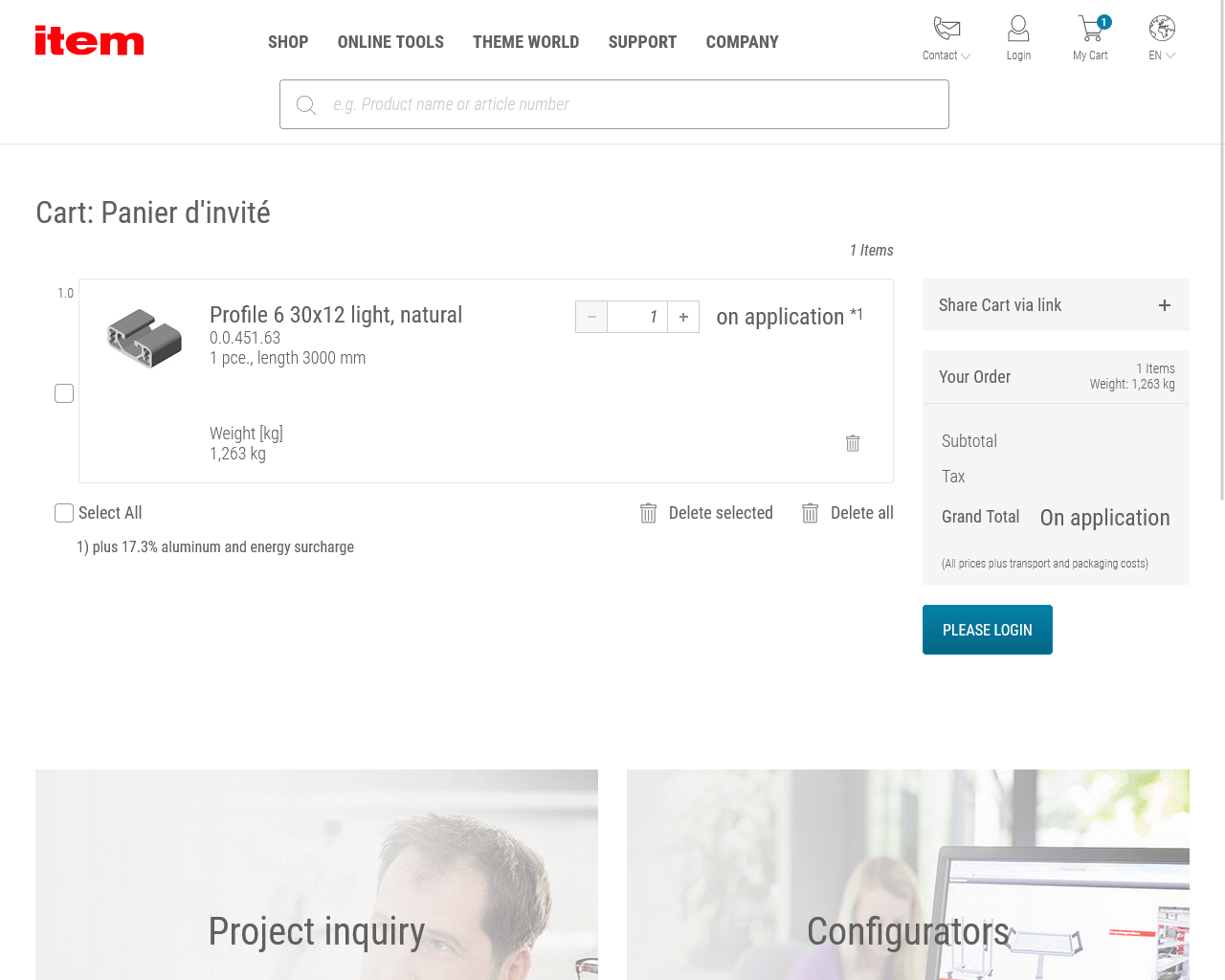Viewport: 1225px width, 980px height.
Task: Open the Contact envelope icon
Action: [x=947, y=28]
